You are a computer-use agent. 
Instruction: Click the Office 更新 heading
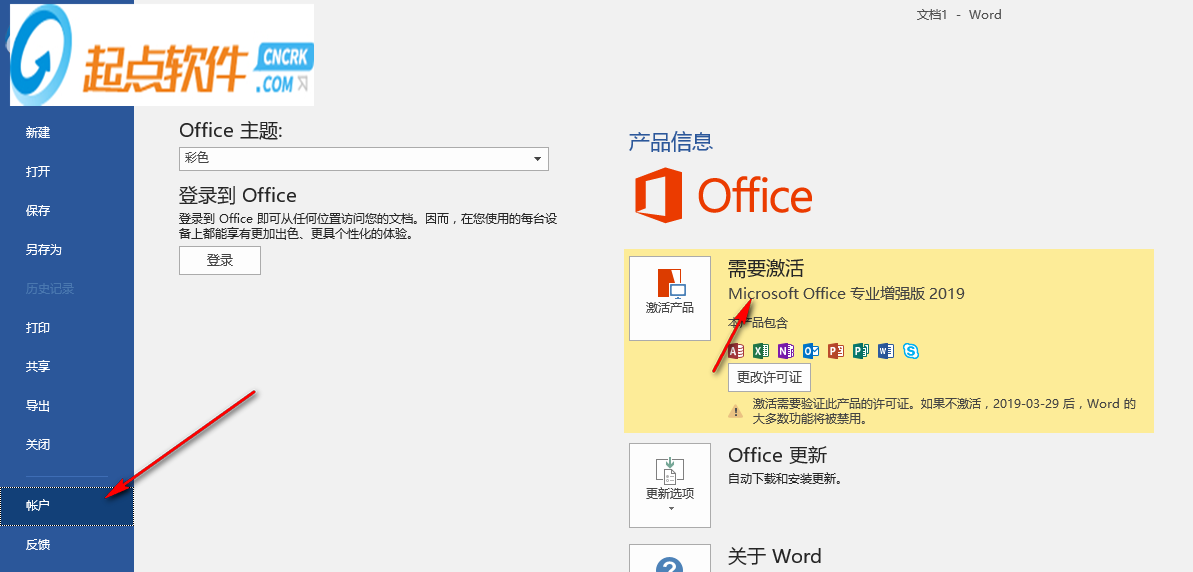pyautogui.click(x=778, y=455)
